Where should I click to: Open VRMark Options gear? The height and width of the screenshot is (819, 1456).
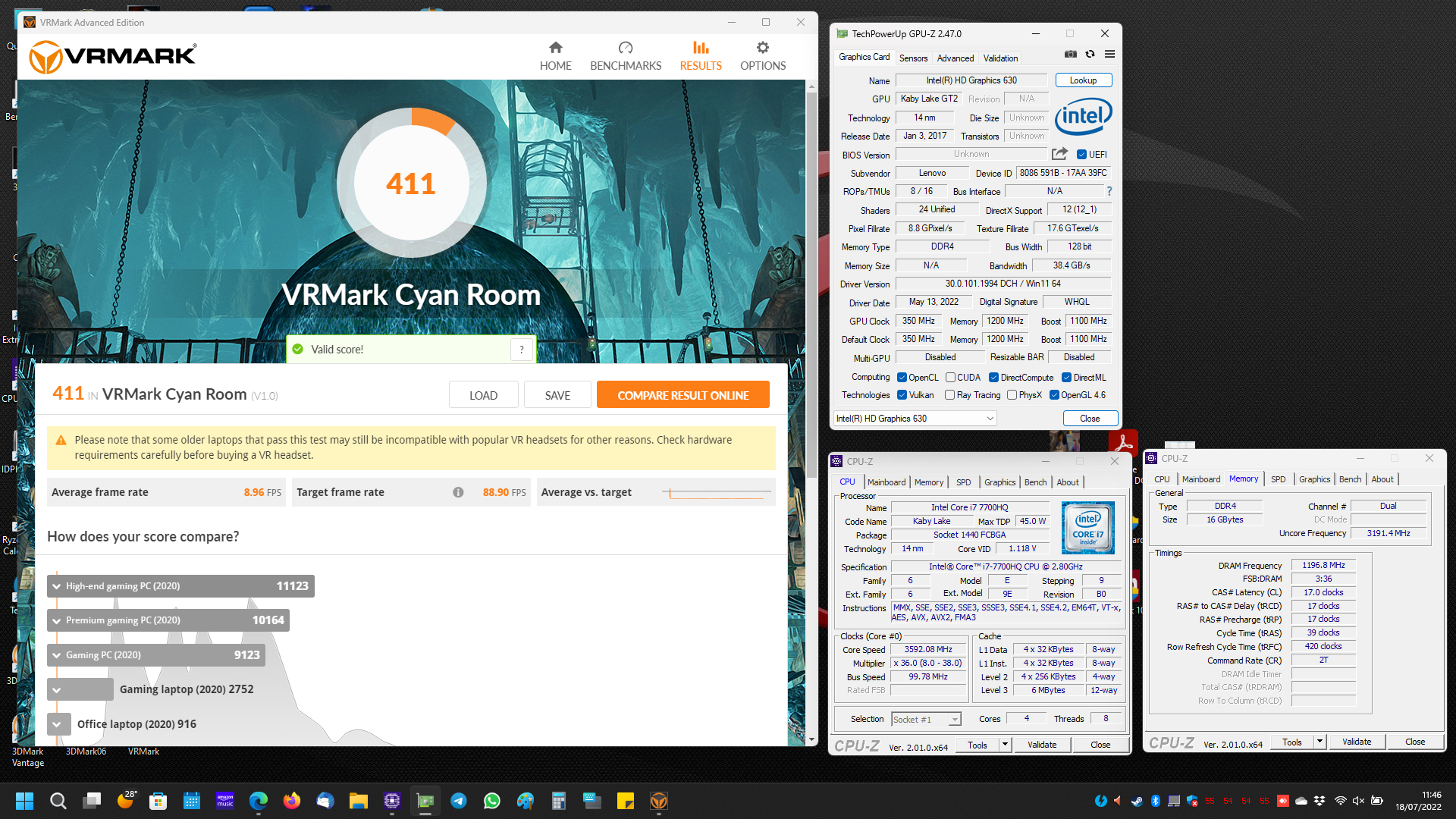click(x=763, y=56)
